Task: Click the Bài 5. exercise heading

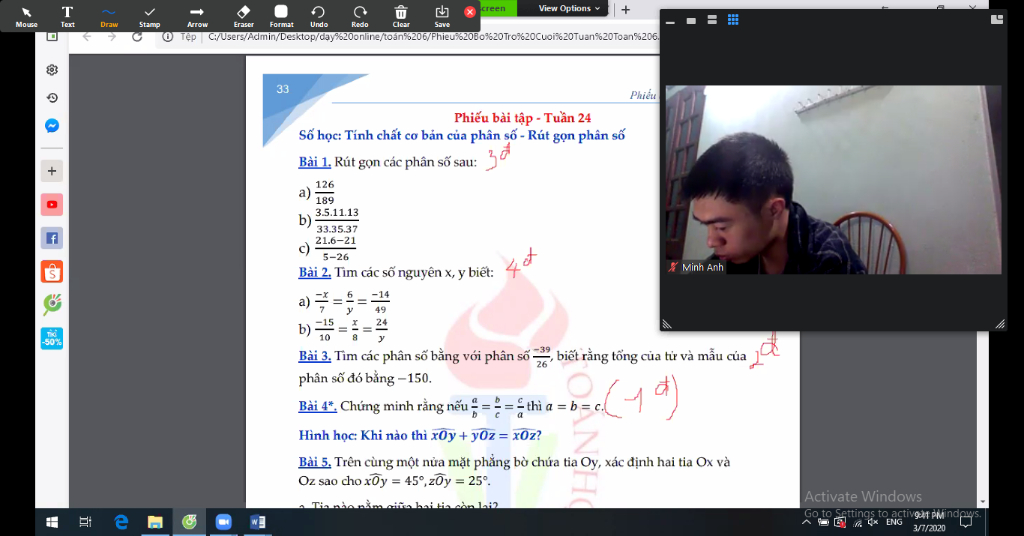Action: (x=315, y=462)
